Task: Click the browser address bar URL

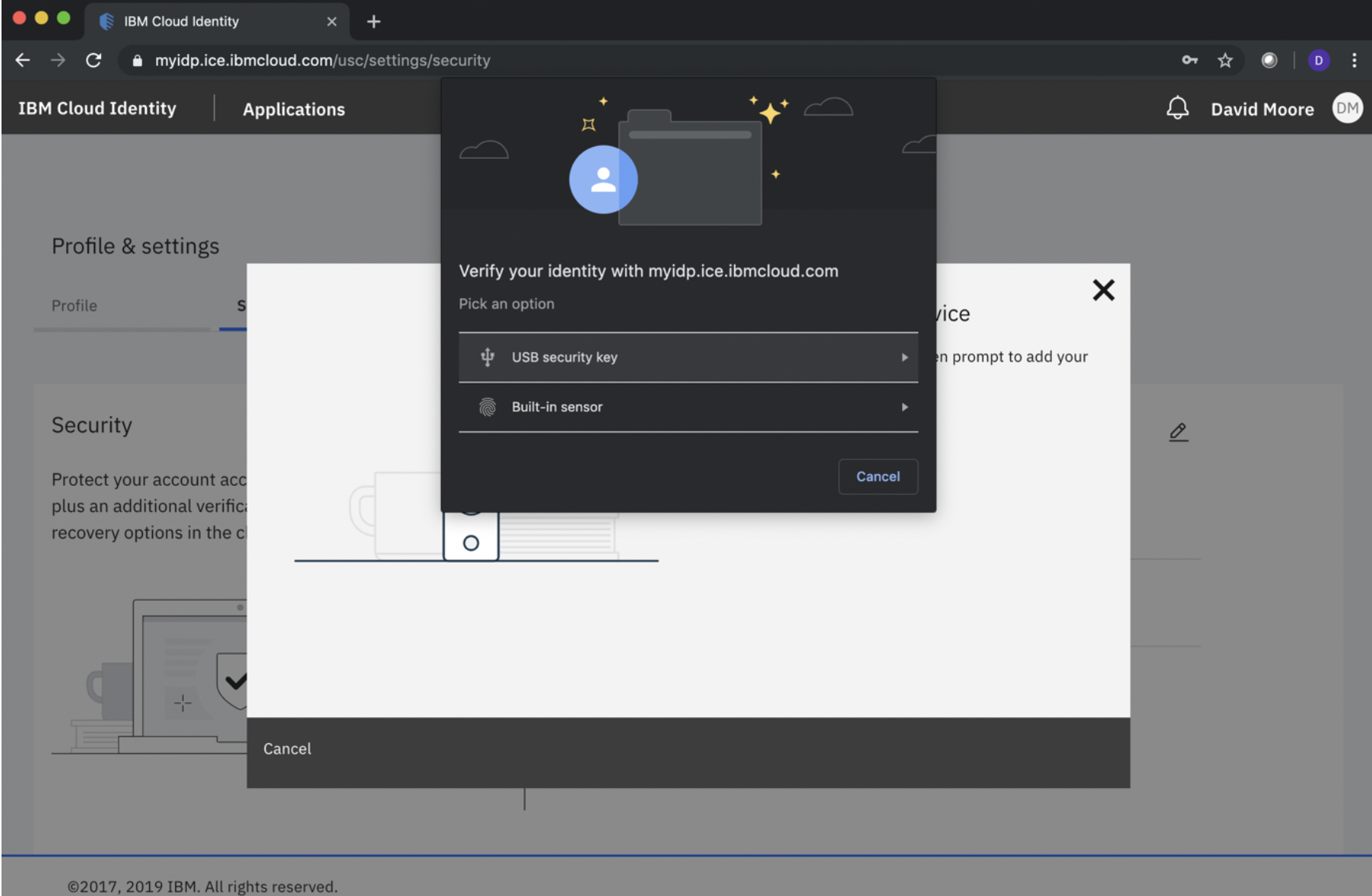Action: (322, 60)
